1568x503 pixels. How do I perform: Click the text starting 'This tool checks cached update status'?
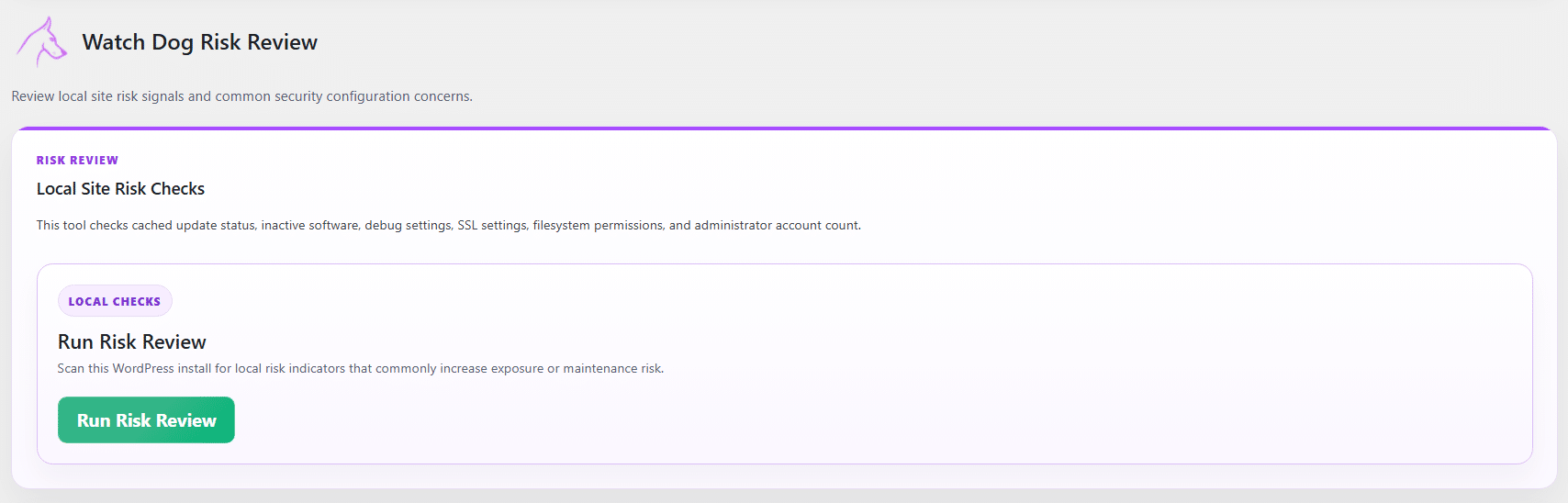[449, 225]
